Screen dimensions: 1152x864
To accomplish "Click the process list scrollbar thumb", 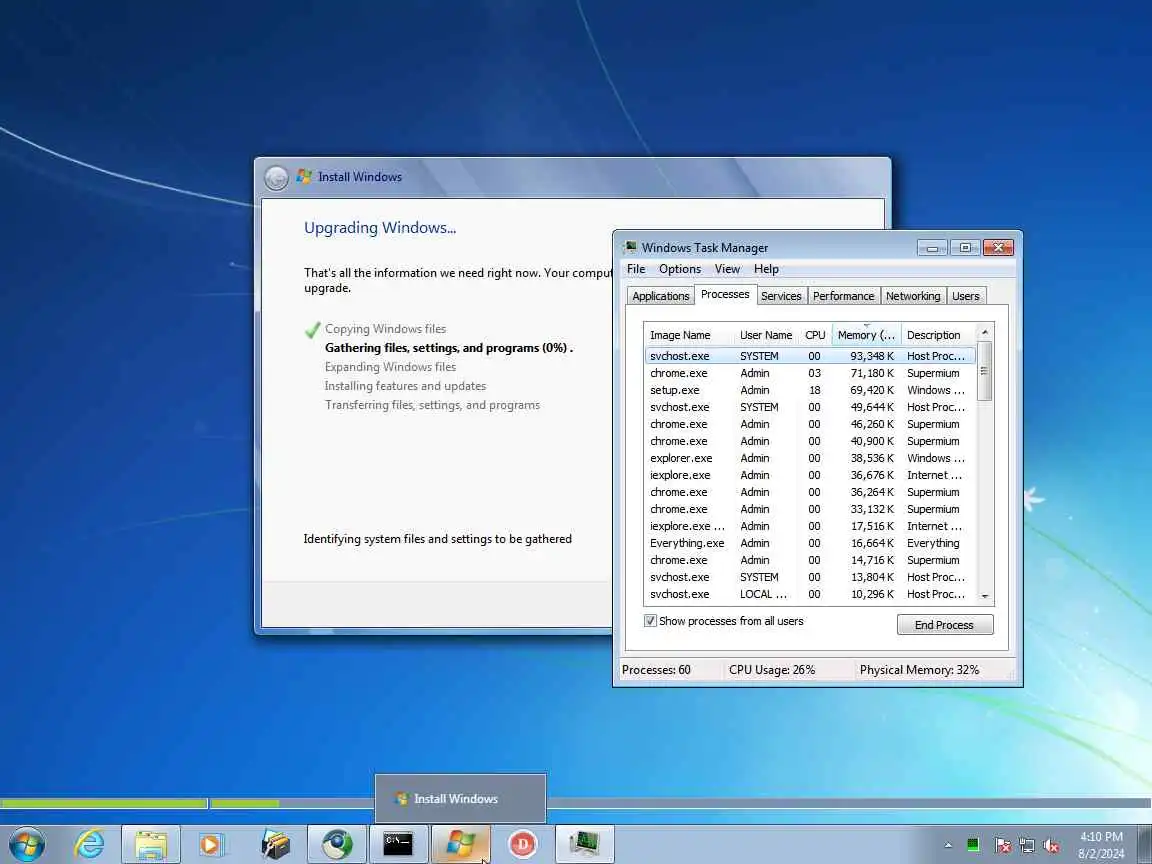I will [985, 371].
